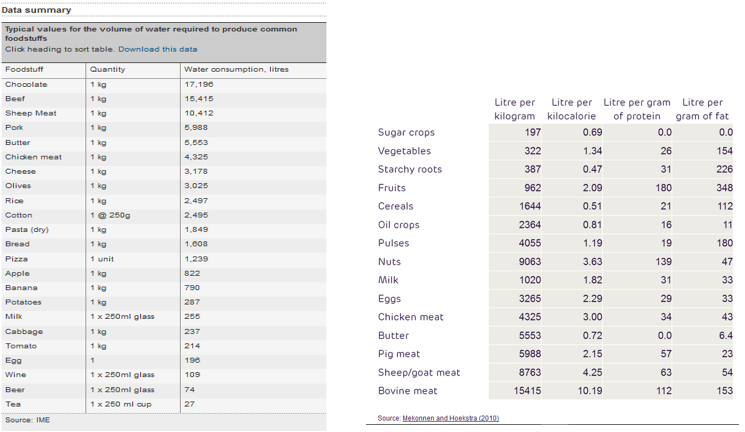
Task: Click the Beef water consumption value 15,415
Action: (199, 99)
